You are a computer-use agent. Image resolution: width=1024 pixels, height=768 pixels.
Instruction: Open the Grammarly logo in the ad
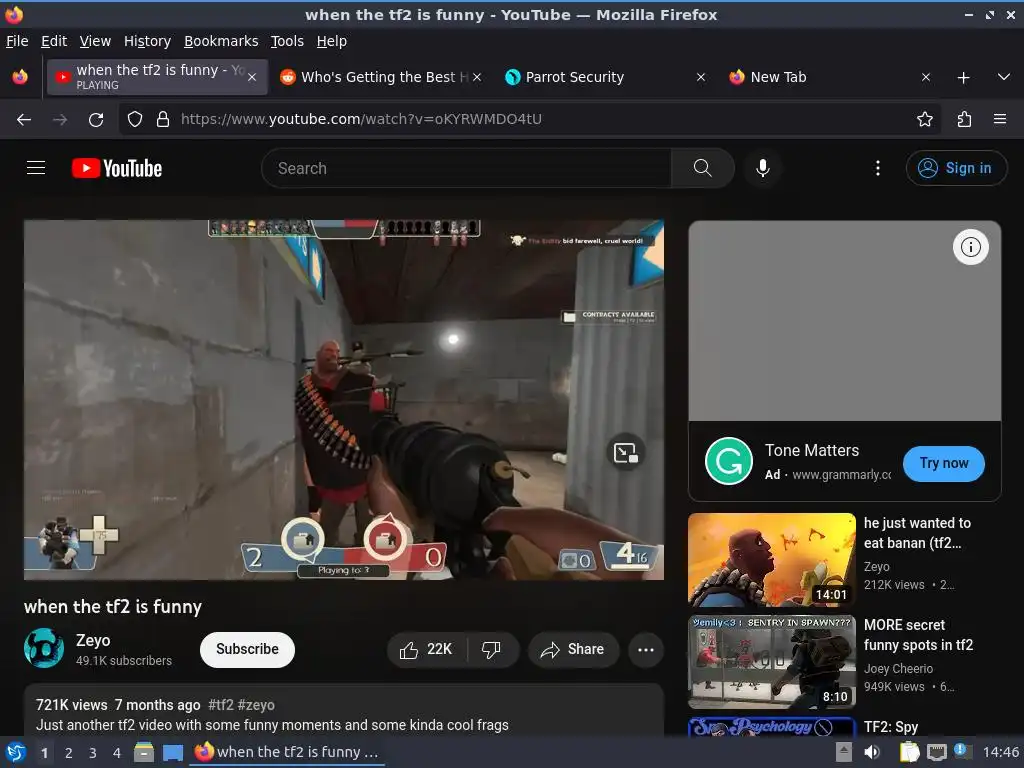click(729, 461)
